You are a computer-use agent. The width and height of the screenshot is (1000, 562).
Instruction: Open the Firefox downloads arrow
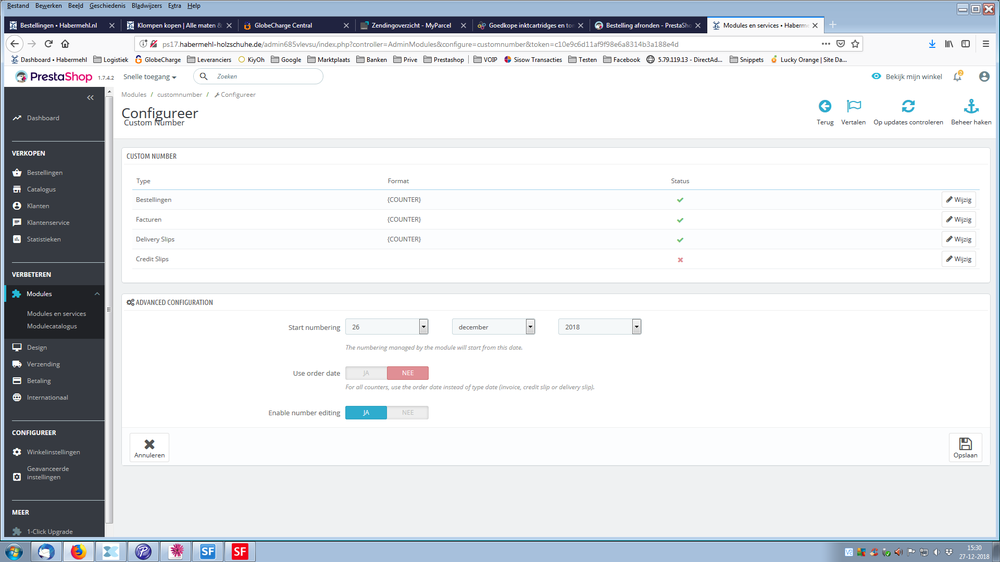point(932,44)
